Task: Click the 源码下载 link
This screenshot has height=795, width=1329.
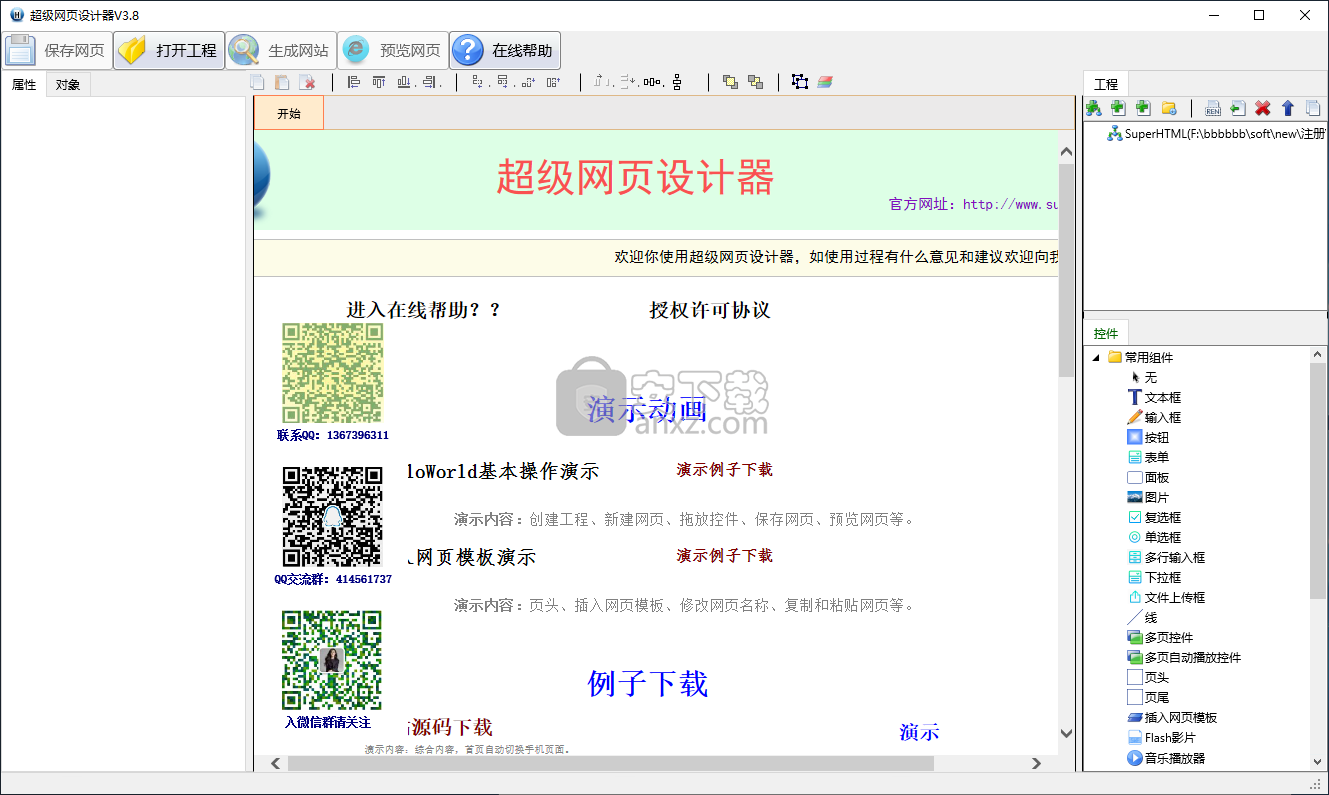Action: [x=451, y=727]
